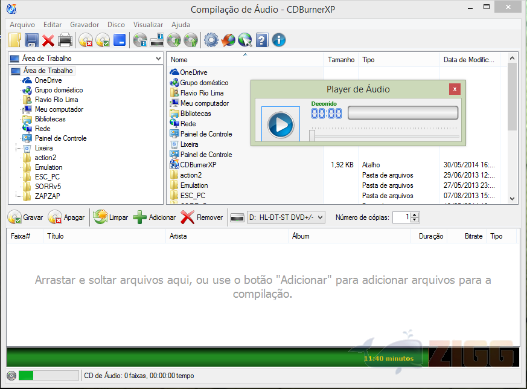Increase the number of copies with up arrow
Image resolution: width=527 pixels, height=389 pixels.
coord(415,215)
